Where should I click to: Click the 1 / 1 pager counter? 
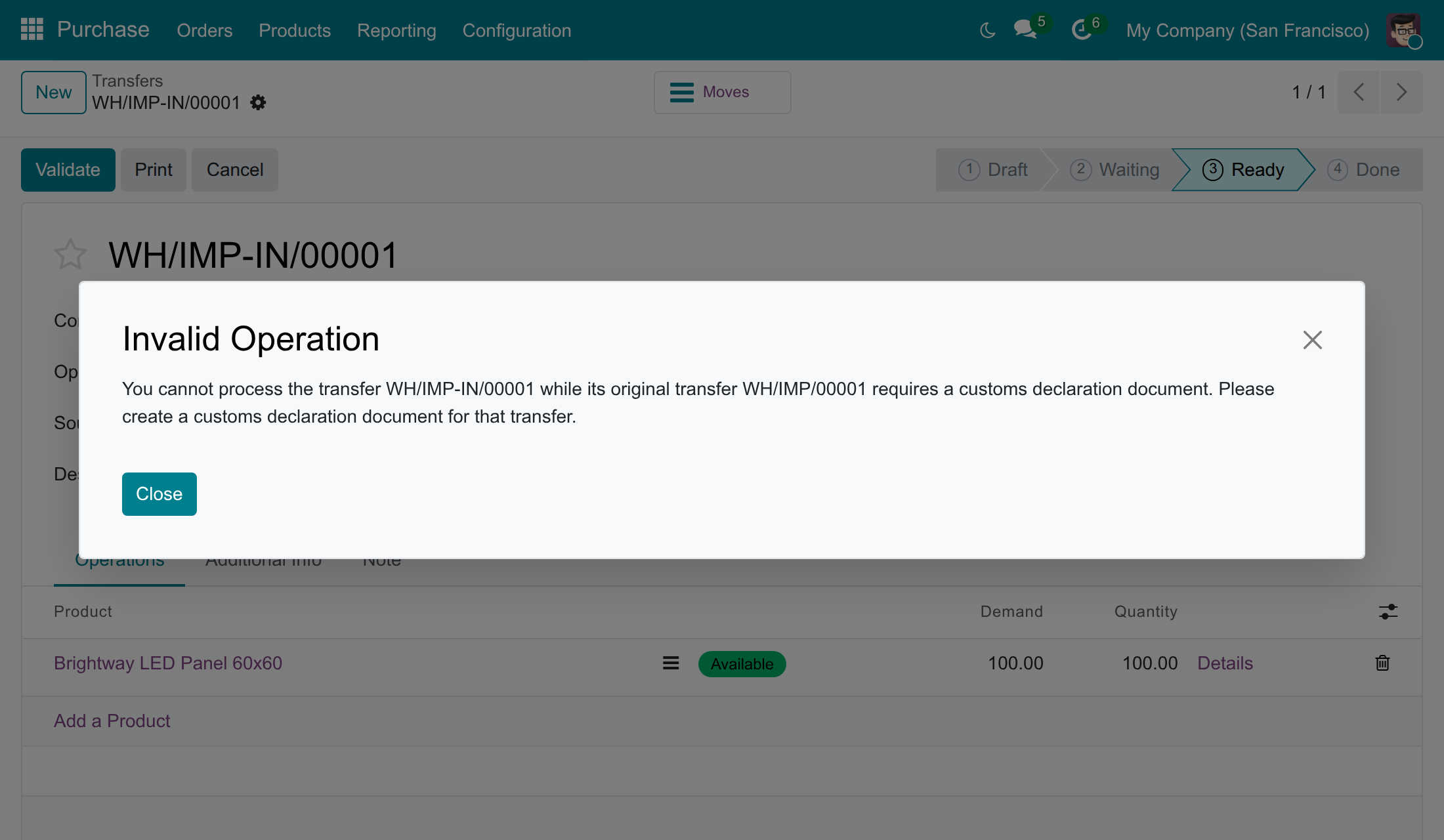click(1309, 93)
